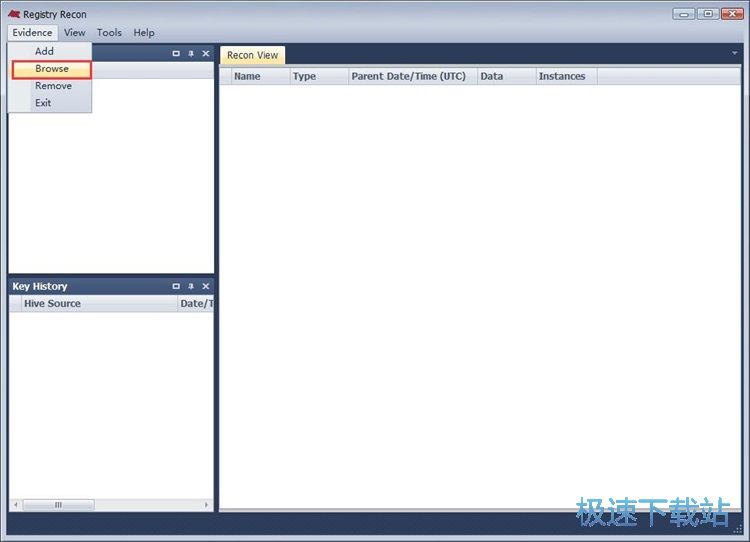Maximize the upper left panel

click(176, 54)
